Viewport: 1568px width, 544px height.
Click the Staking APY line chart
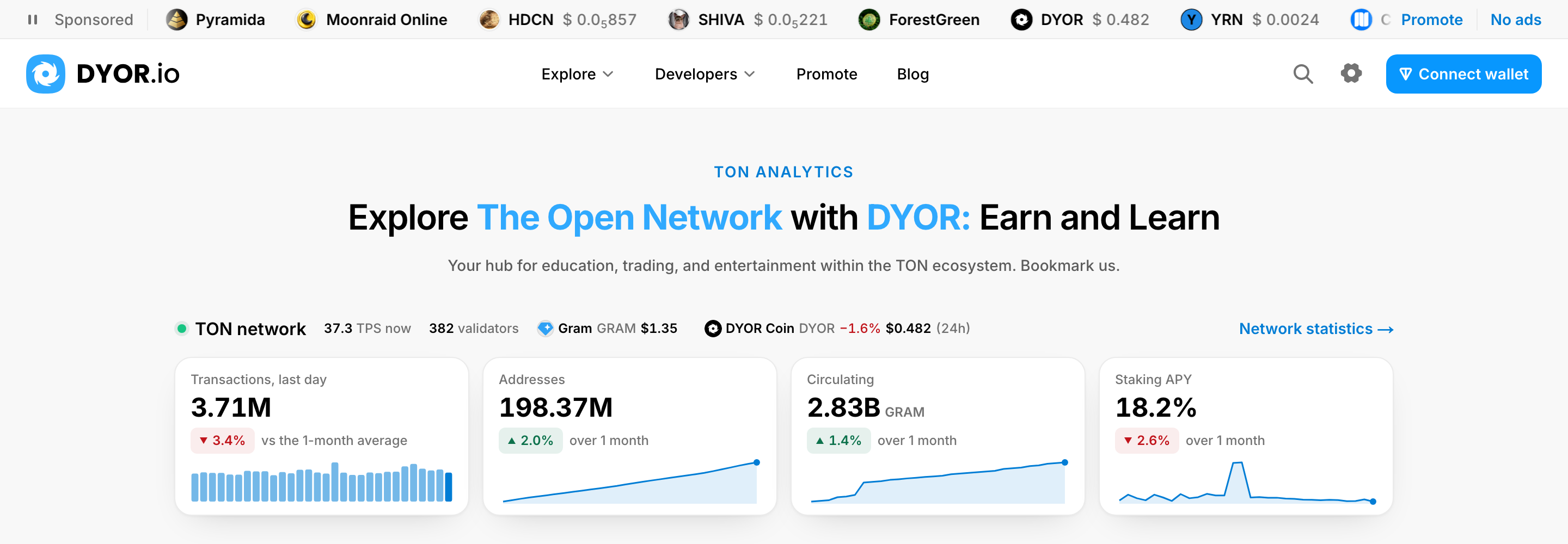coord(1247,482)
